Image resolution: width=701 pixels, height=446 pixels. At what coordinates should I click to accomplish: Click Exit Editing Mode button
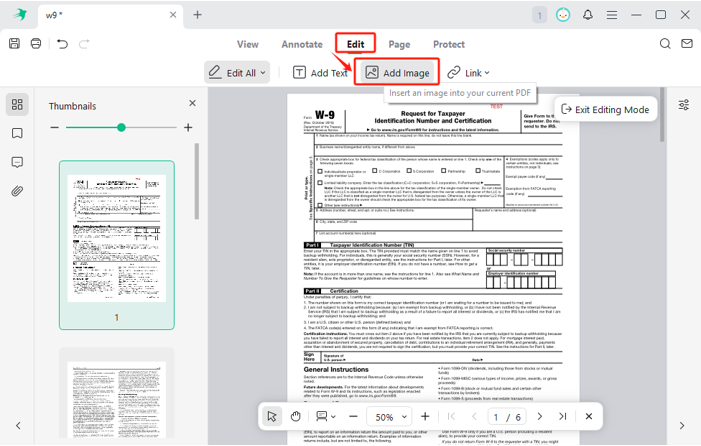click(x=605, y=109)
